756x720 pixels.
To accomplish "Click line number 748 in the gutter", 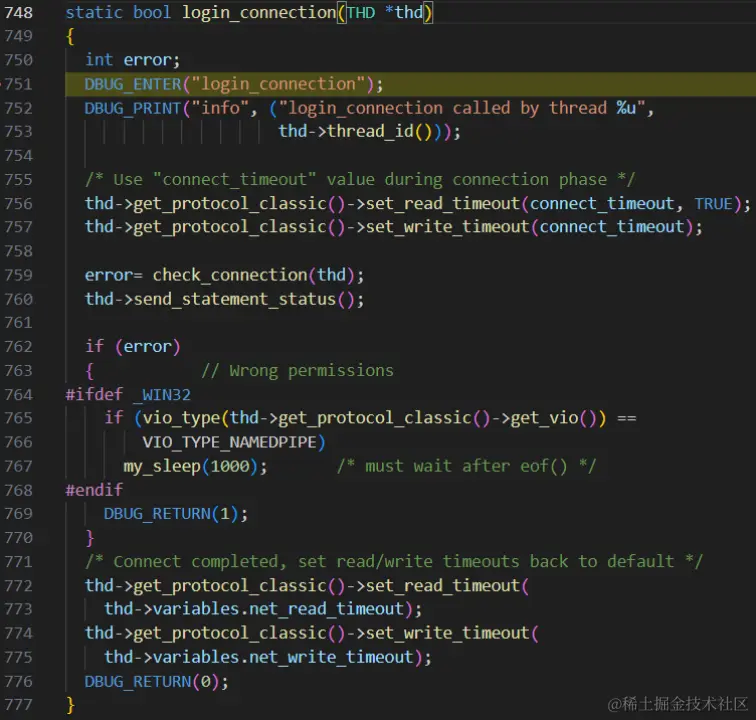I will click(x=18, y=12).
